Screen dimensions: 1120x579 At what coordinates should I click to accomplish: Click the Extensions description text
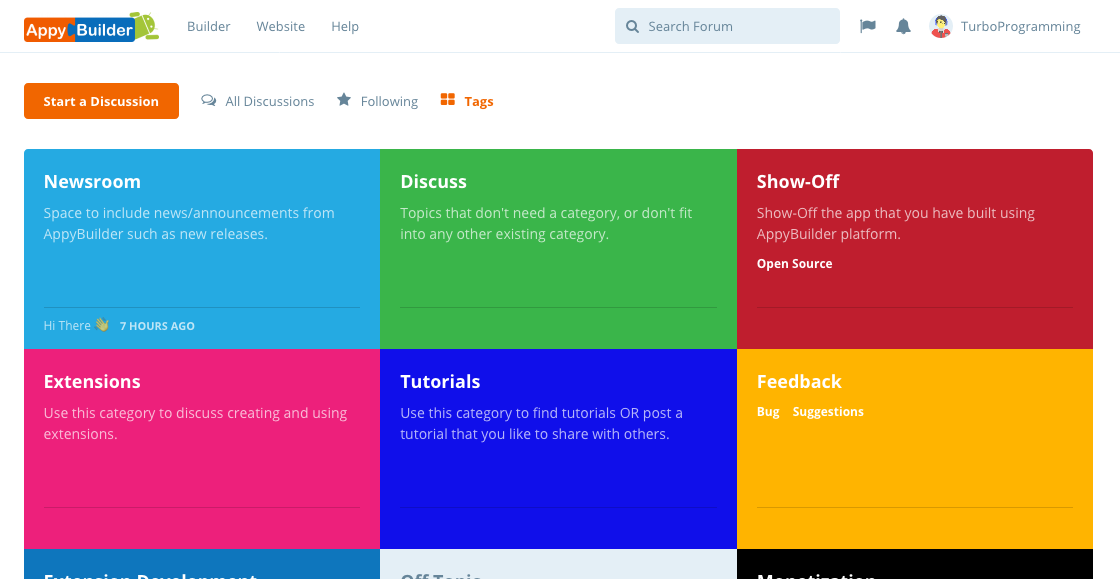coord(195,423)
